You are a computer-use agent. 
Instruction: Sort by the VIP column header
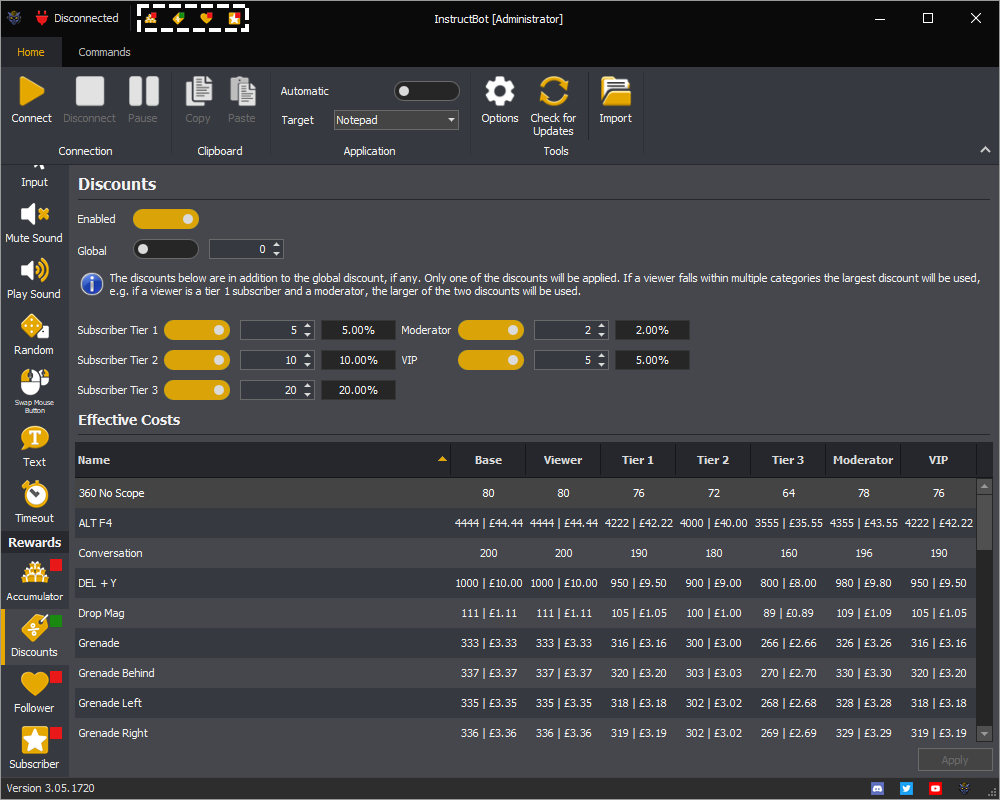coord(938,460)
